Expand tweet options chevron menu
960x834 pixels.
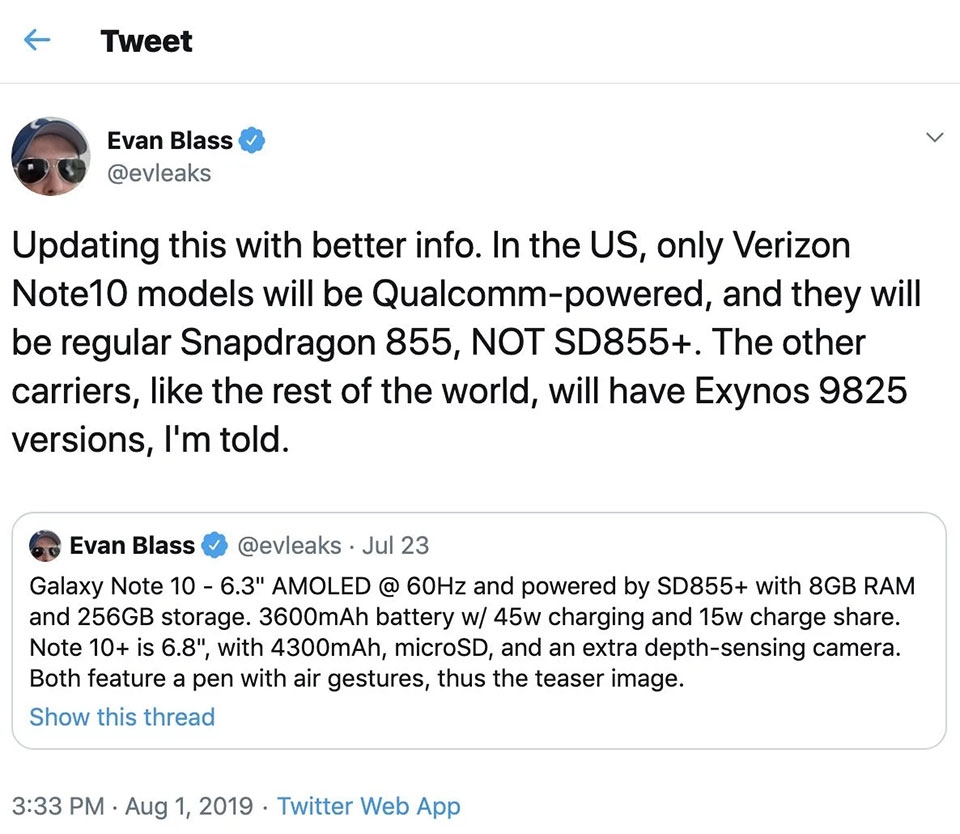934,137
